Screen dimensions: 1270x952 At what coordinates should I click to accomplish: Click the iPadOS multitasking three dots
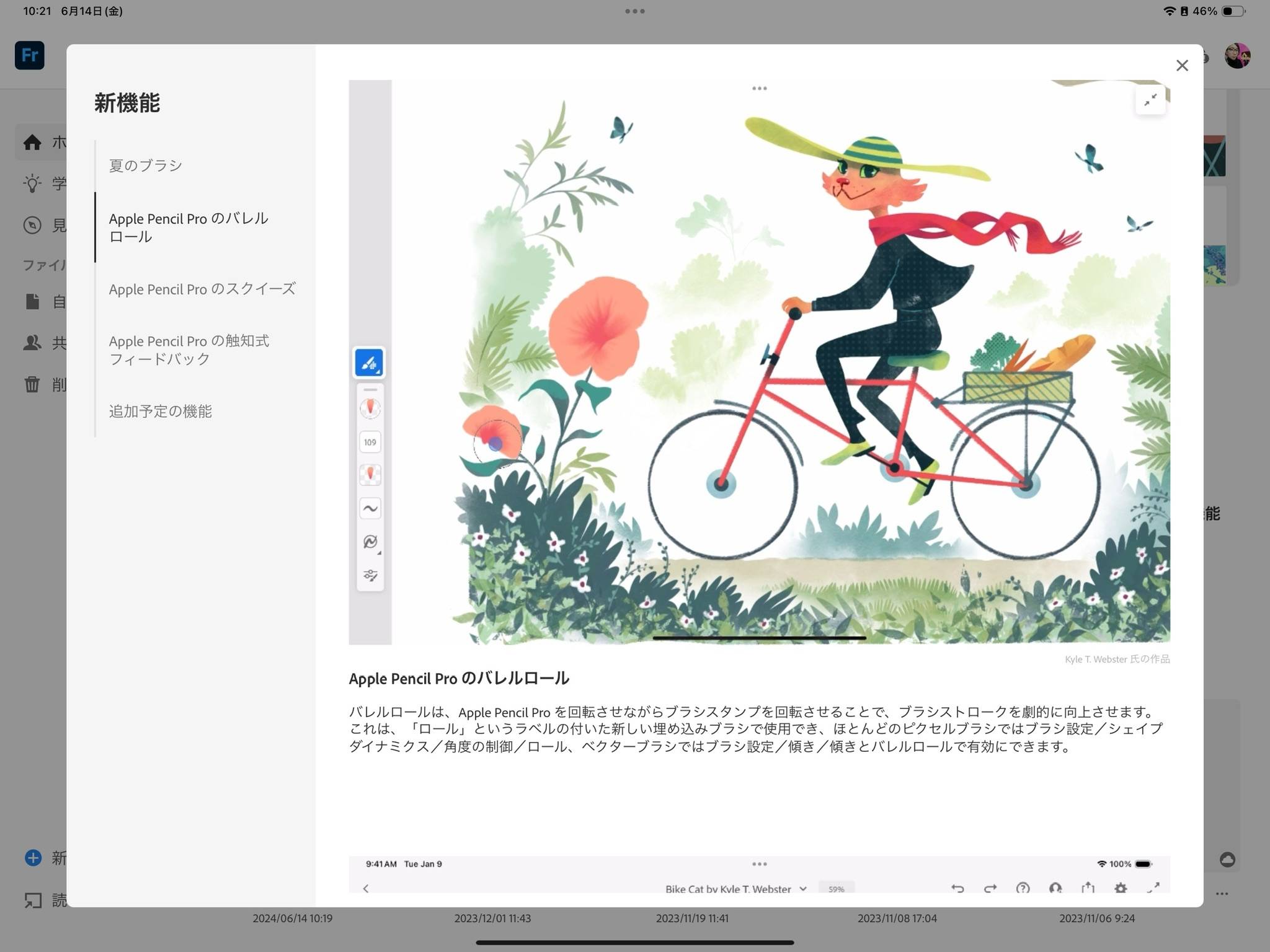click(x=635, y=11)
